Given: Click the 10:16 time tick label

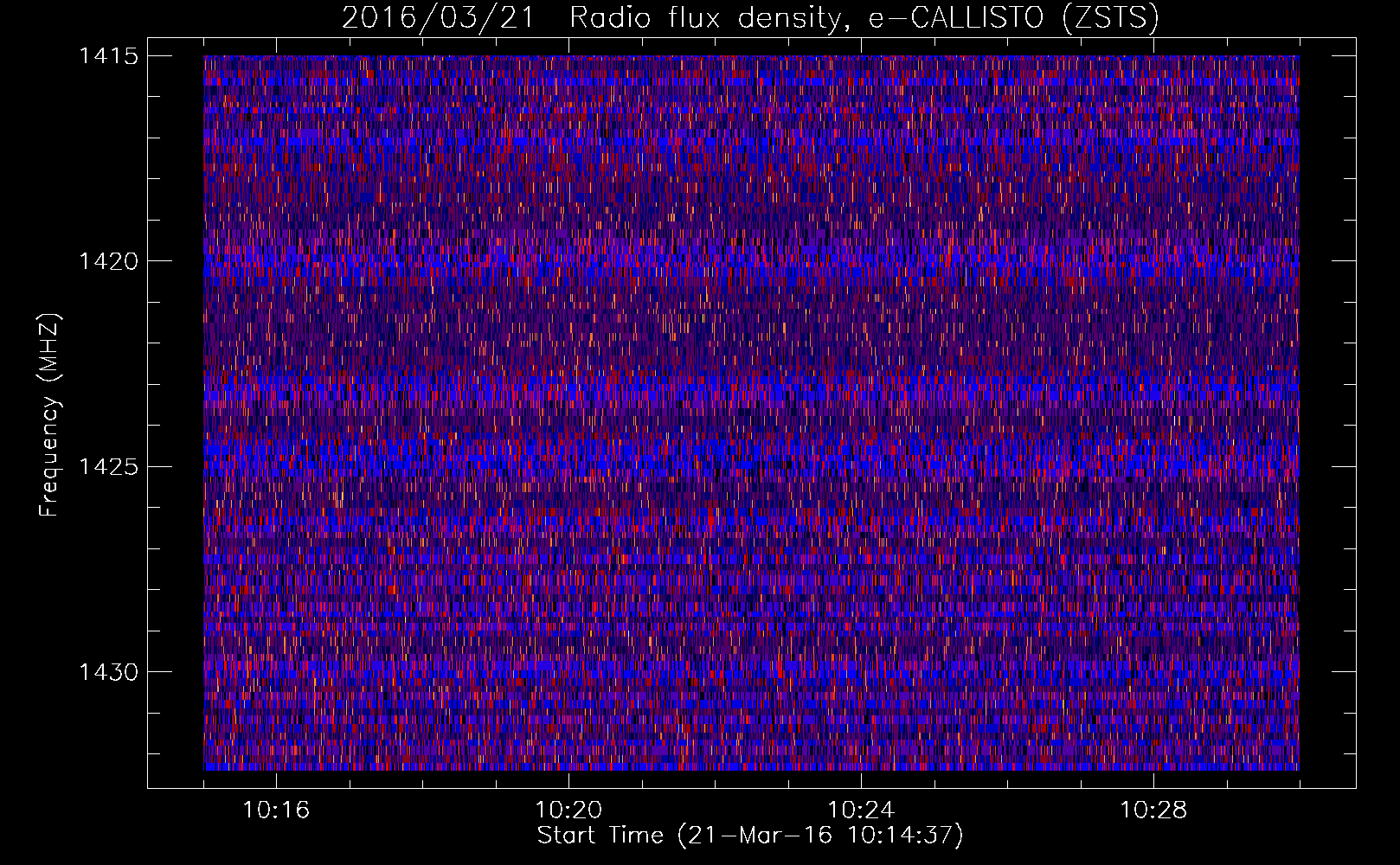Looking at the screenshot, I should pyautogui.click(x=276, y=811).
